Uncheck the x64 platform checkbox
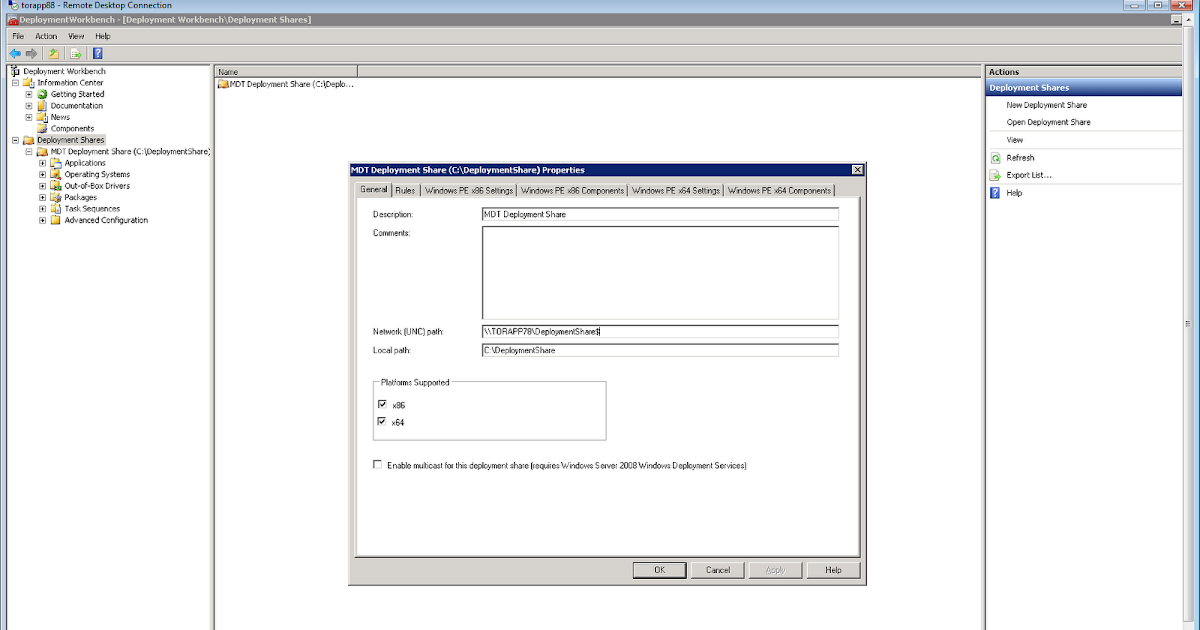 (381, 421)
